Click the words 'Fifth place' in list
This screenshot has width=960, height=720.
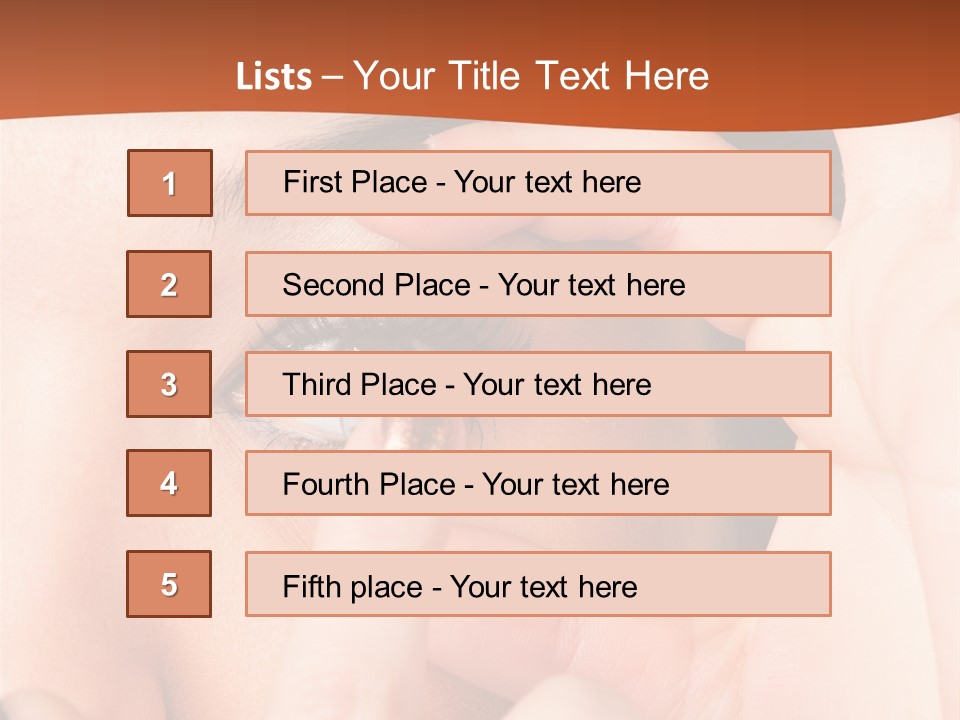click(353, 587)
